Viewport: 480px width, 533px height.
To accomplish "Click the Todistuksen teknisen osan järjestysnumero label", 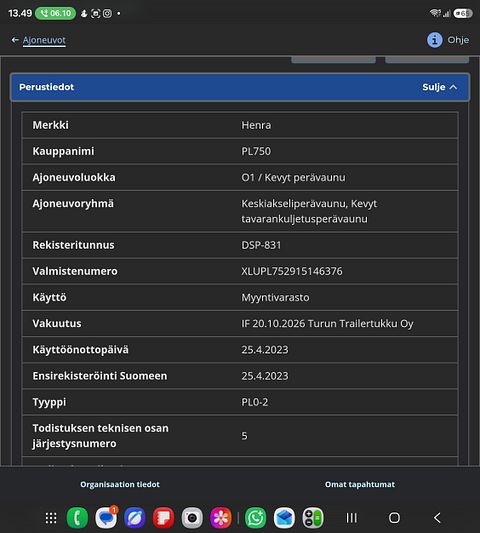I will pos(100,436).
